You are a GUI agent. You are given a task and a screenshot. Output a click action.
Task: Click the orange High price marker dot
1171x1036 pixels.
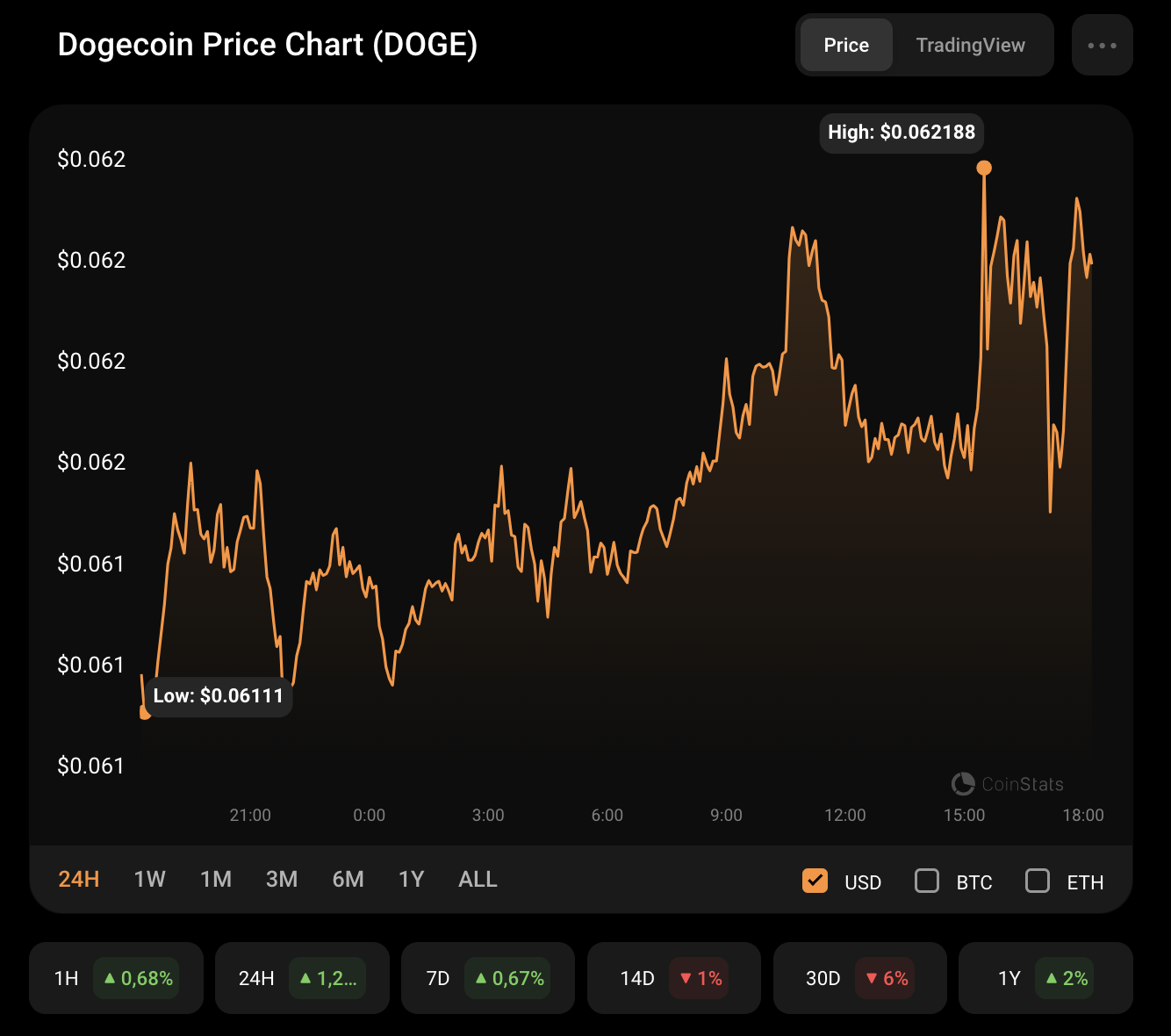[984, 168]
